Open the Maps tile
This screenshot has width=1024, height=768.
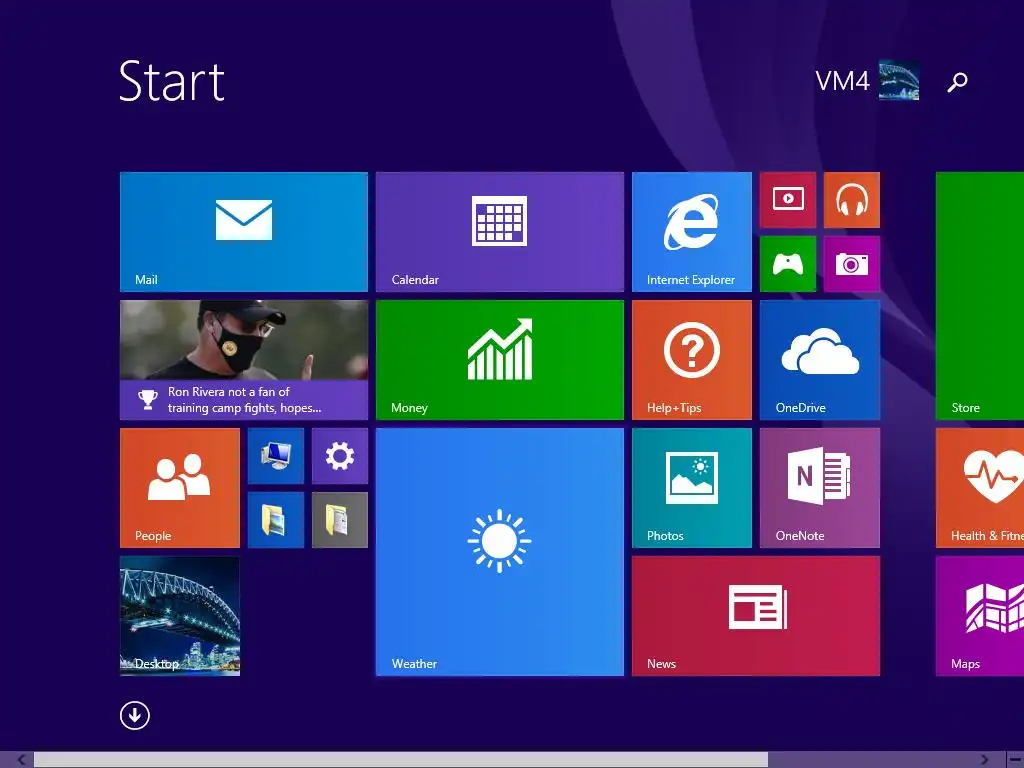[x=980, y=616]
